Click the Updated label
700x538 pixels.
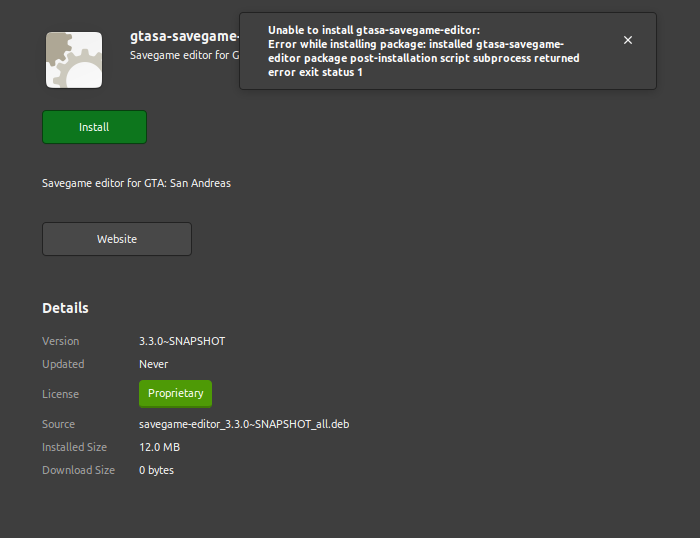pos(63,364)
